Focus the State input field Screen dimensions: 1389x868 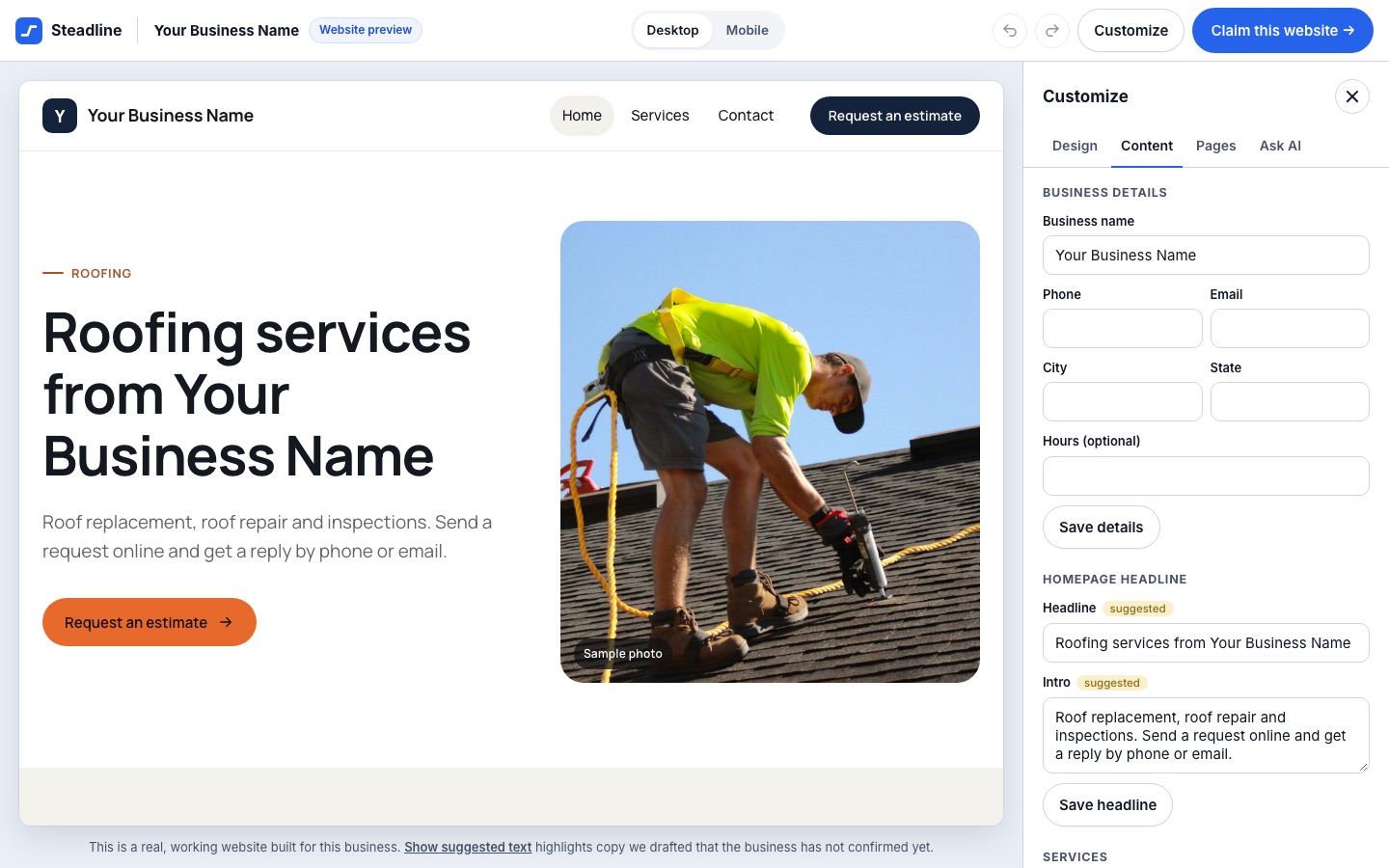point(1290,402)
